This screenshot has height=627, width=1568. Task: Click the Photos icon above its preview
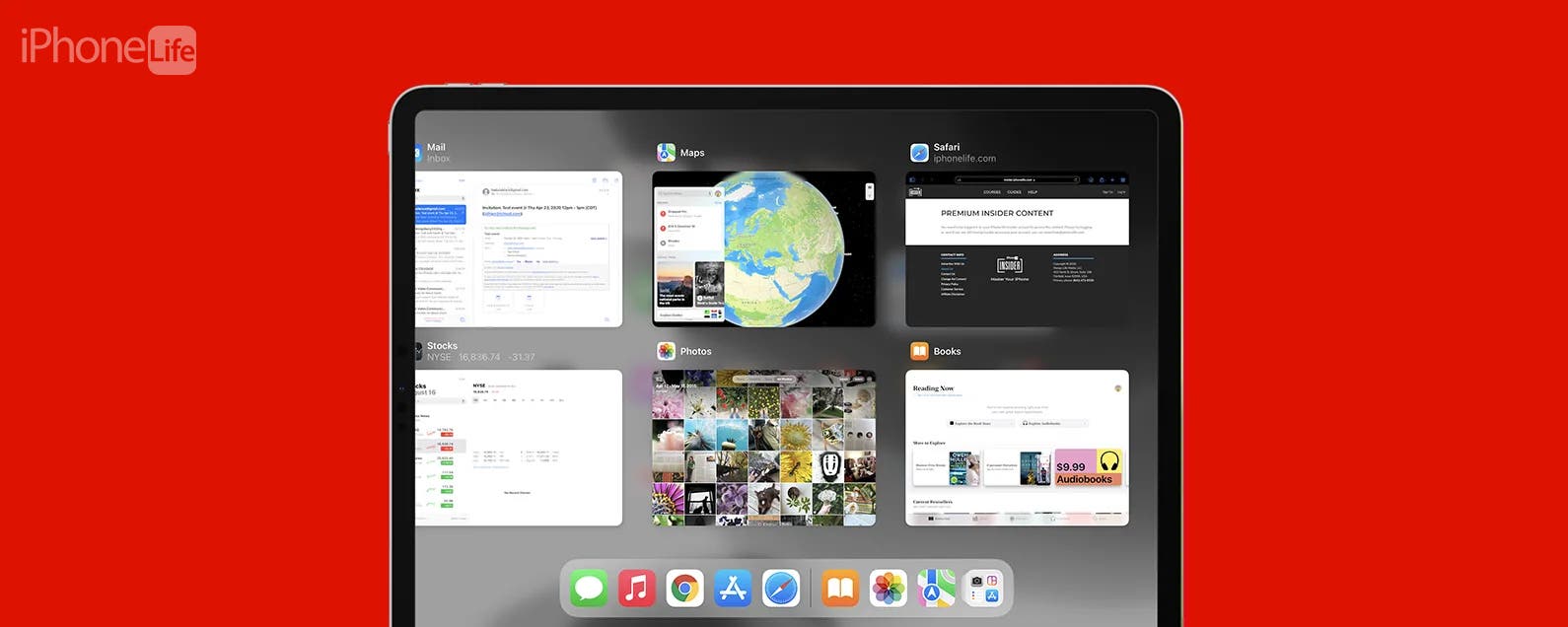tap(667, 351)
